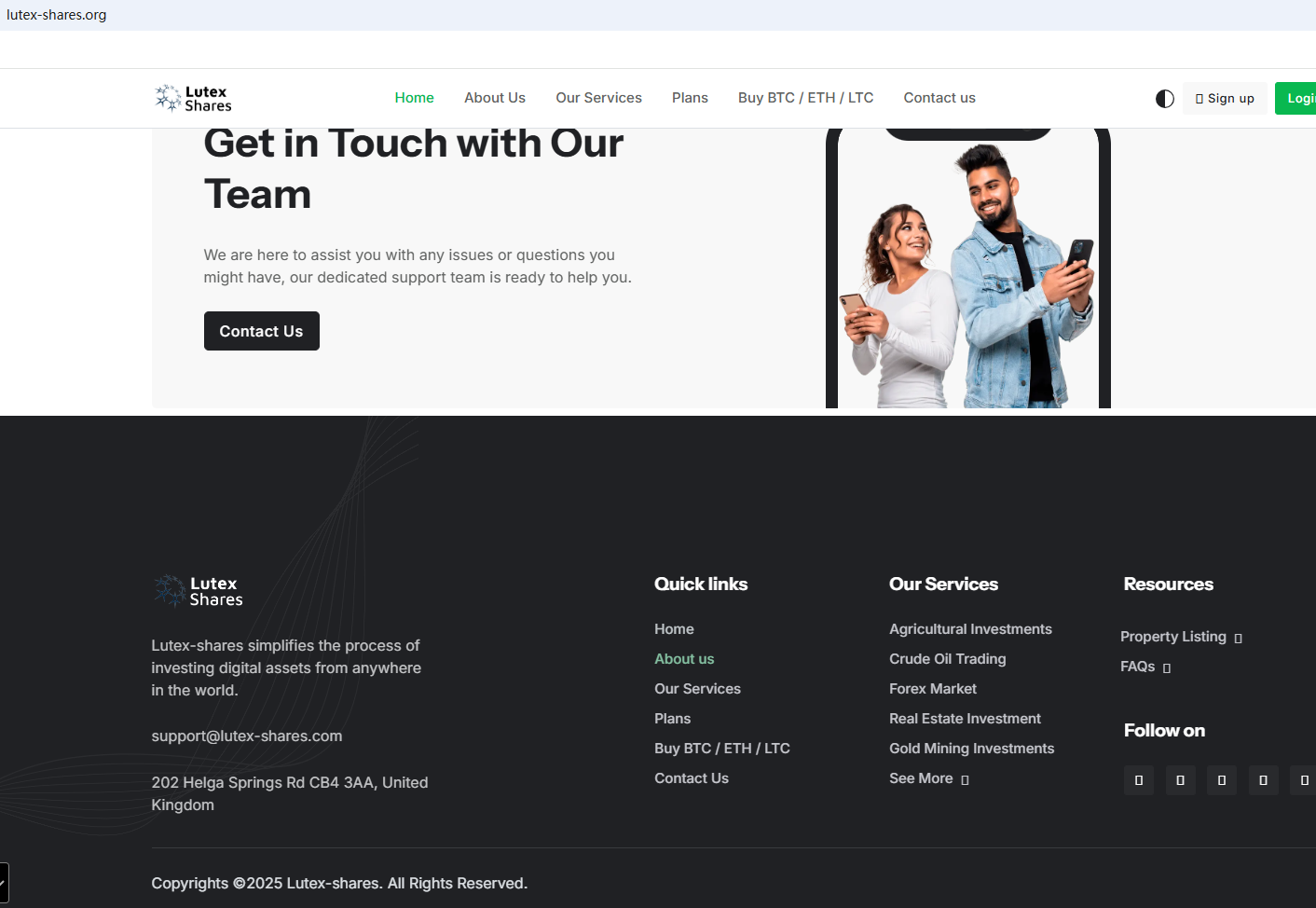Click the arrow icon beside FAQs

click(x=1166, y=668)
